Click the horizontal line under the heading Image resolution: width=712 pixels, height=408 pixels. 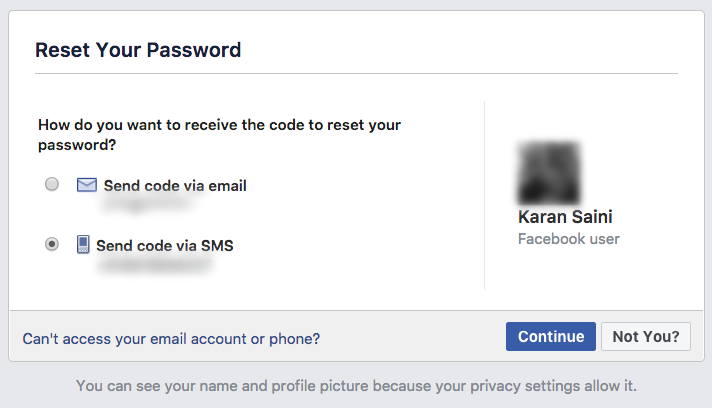pos(356,73)
